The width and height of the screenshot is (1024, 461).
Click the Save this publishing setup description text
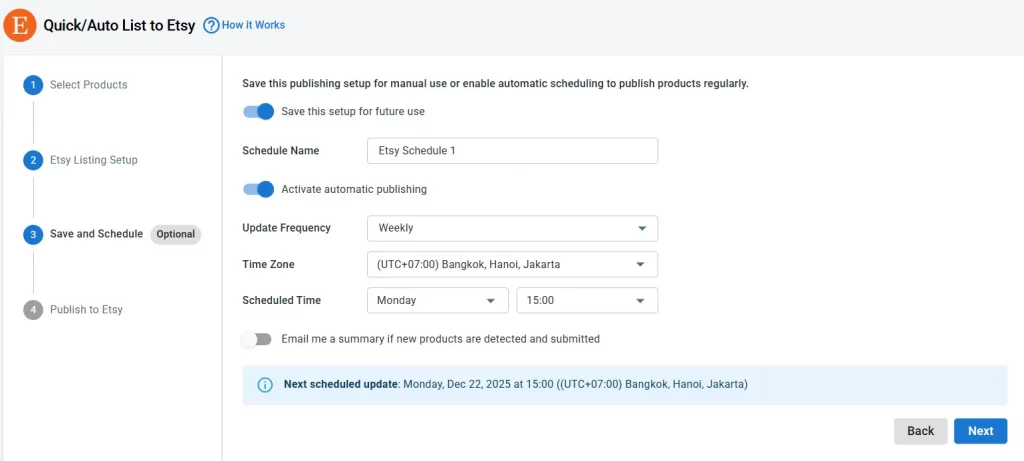coord(496,84)
